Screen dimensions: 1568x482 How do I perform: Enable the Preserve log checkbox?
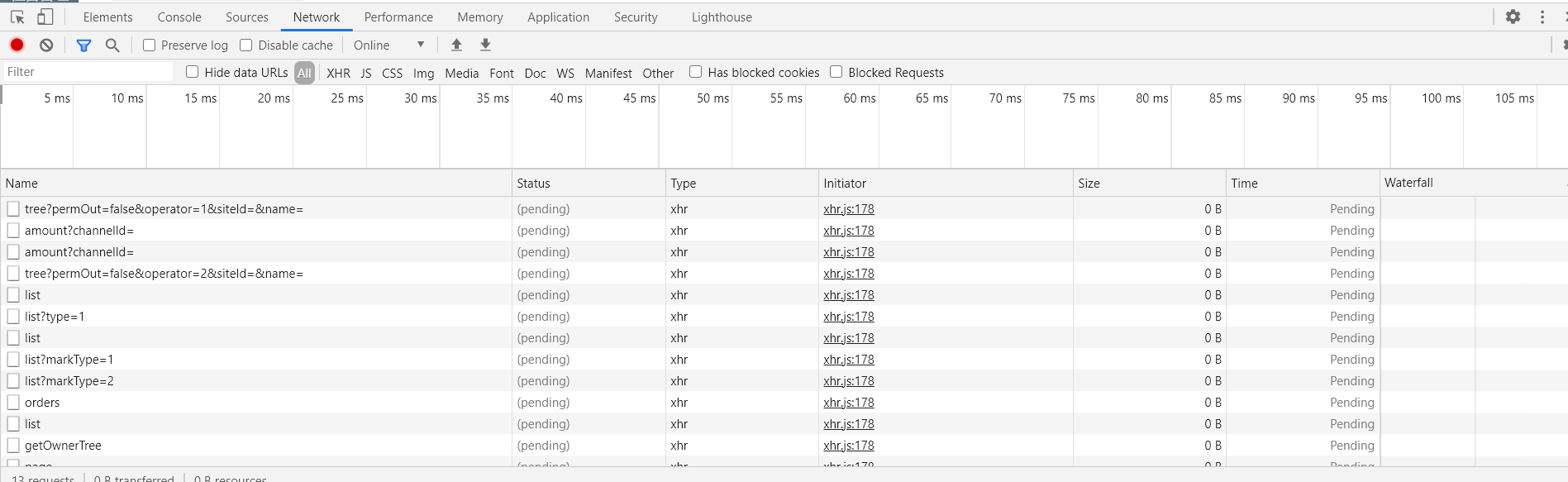click(x=150, y=45)
